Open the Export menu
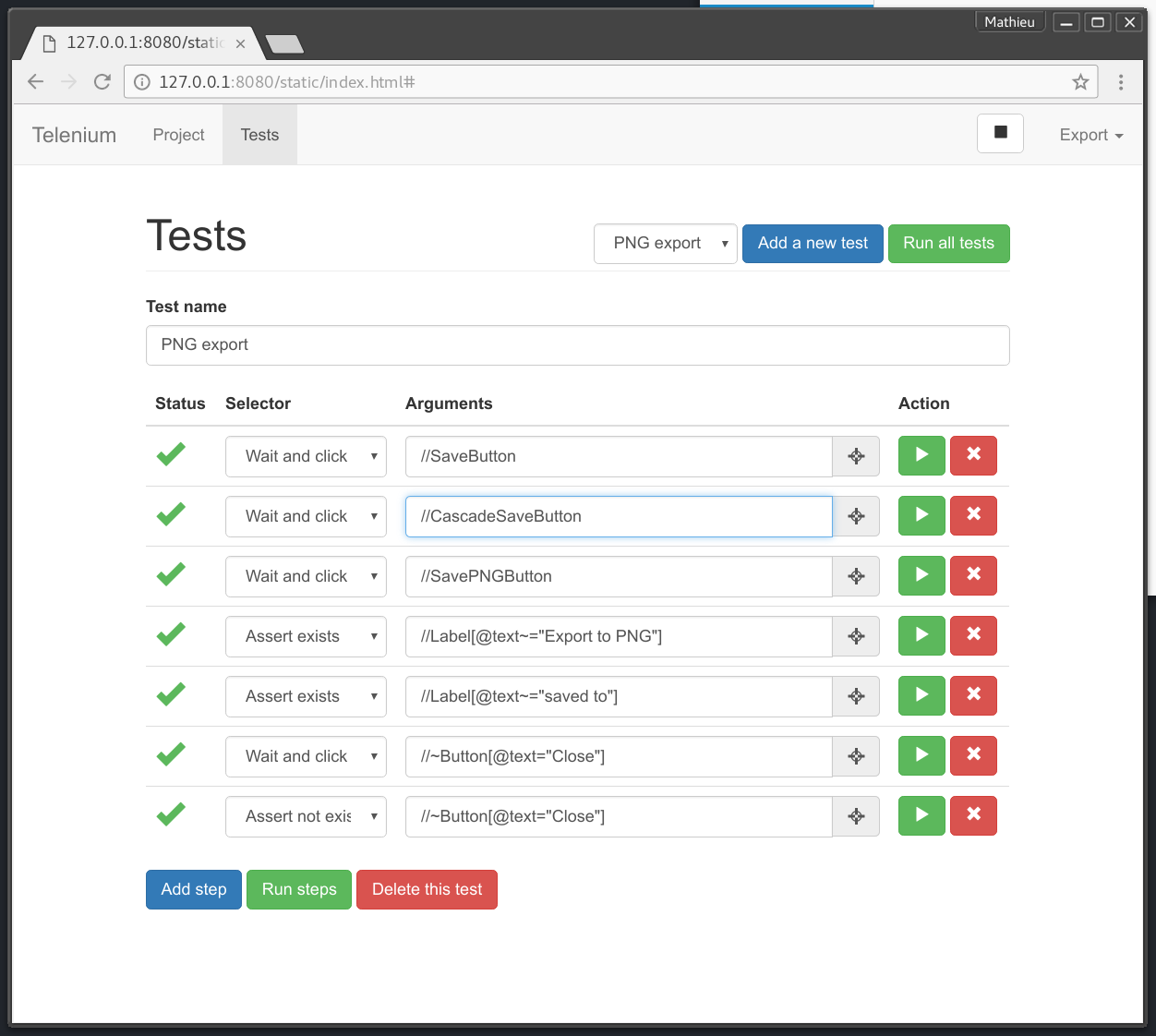 (x=1090, y=135)
